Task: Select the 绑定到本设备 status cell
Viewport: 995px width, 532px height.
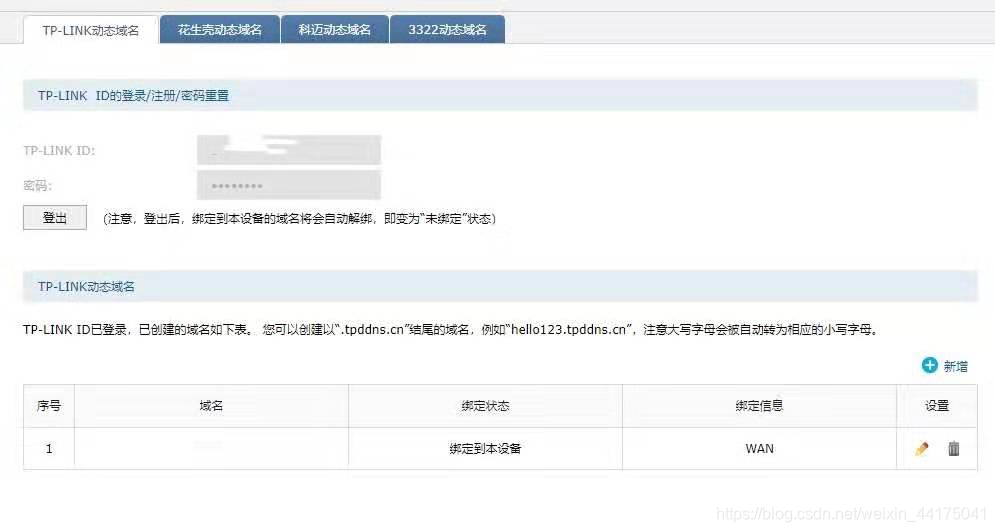Action: pos(485,449)
